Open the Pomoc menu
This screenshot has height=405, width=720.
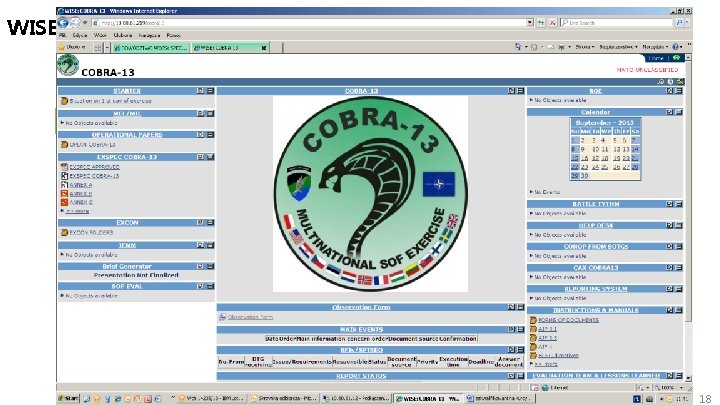(174, 35)
